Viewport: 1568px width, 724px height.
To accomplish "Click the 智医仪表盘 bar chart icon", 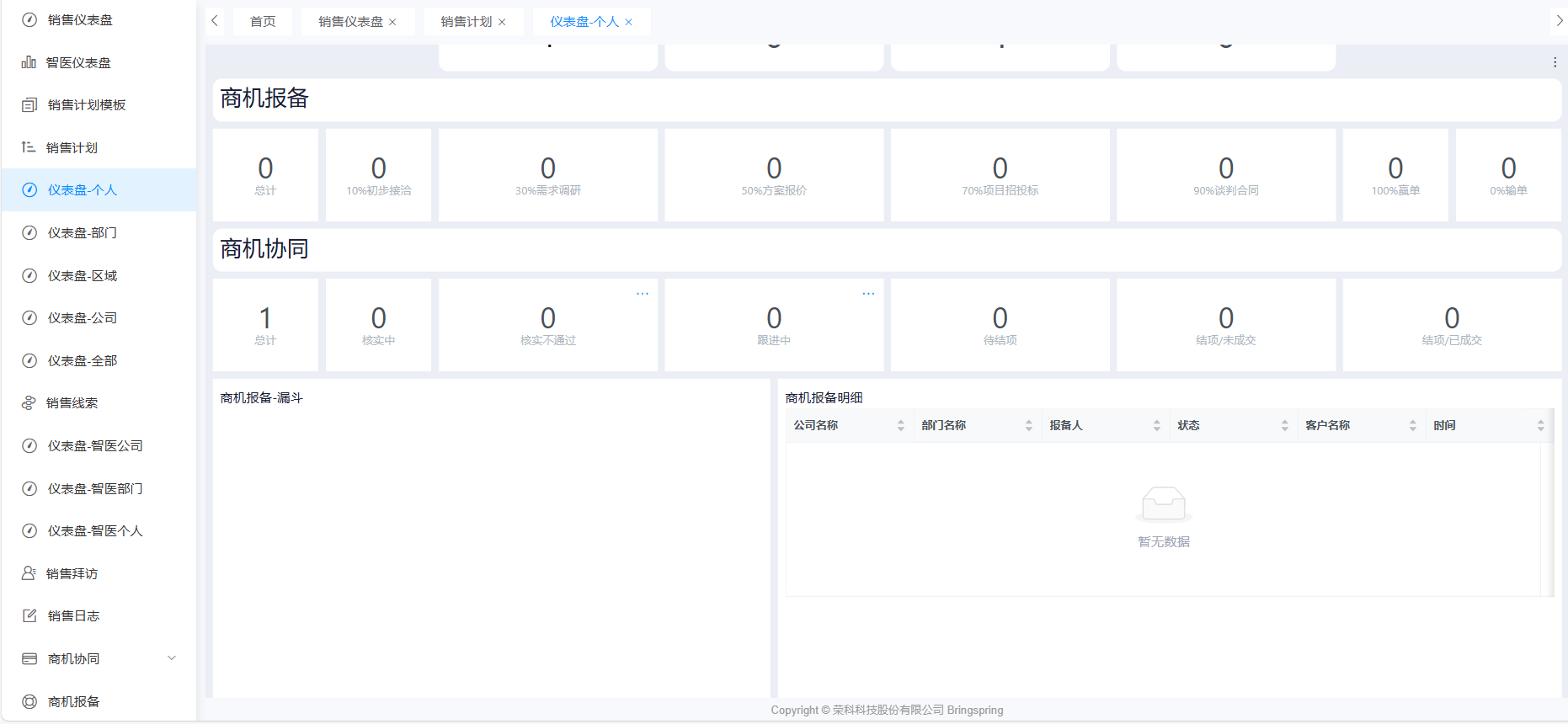I will click(29, 62).
